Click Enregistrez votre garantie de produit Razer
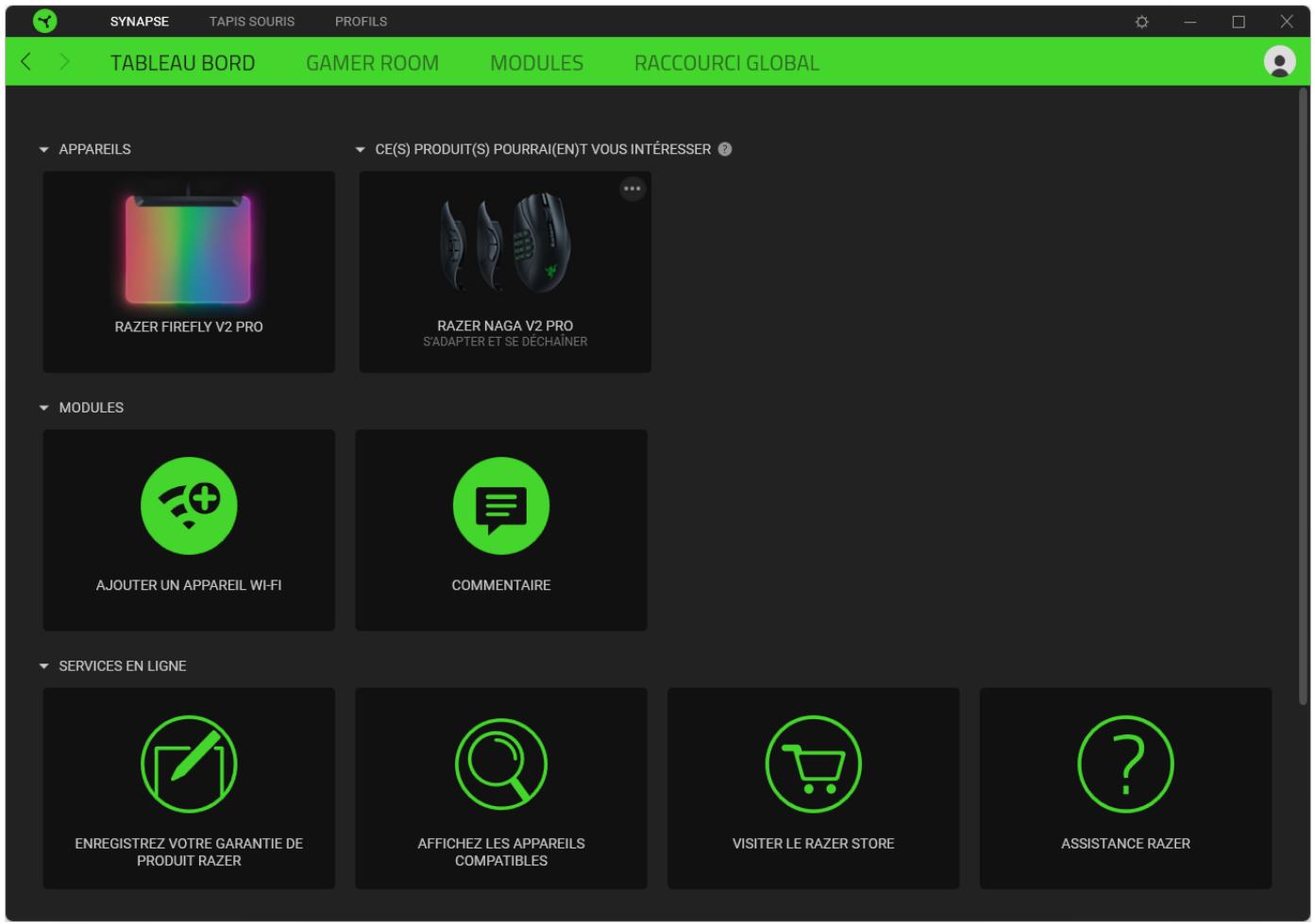Image resolution: width=1315 pixels, height=924 pixels. click(189, 852)
